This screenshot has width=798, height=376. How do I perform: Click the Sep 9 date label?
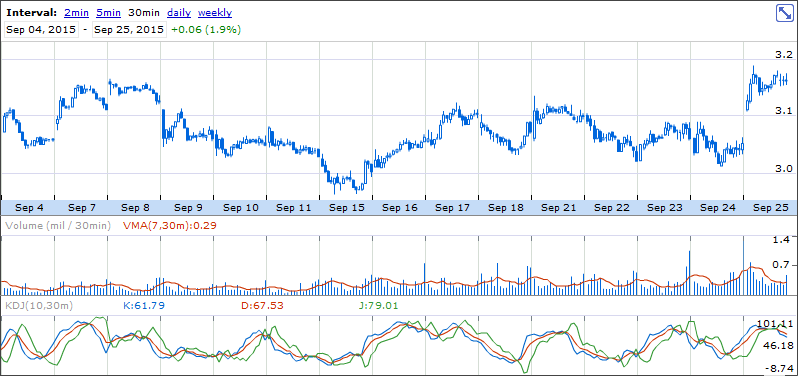pos(188,208)
